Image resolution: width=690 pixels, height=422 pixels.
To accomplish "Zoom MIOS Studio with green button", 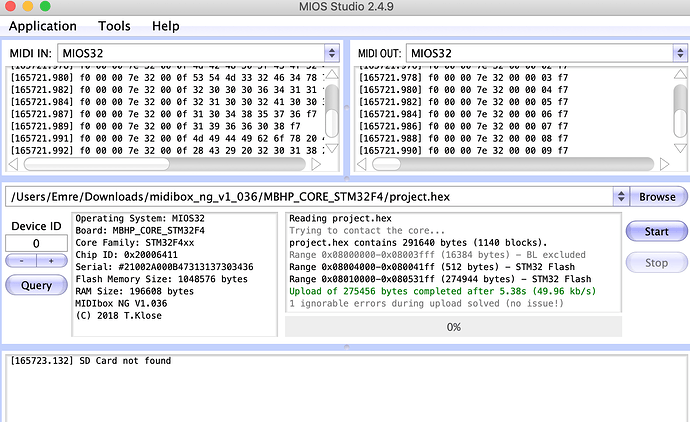I will [45, 6].
